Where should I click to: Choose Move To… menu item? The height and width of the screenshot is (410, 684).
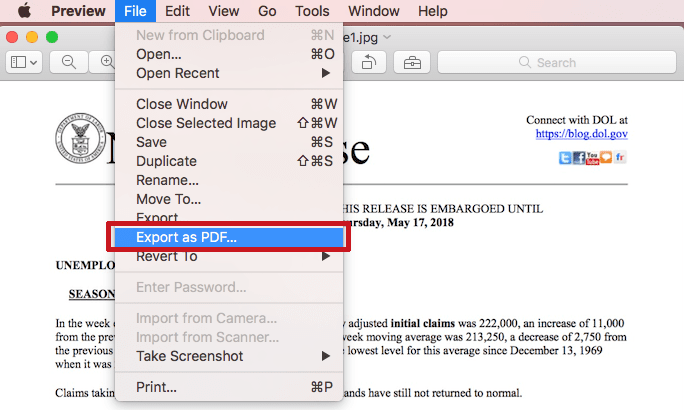coord(229,199)
